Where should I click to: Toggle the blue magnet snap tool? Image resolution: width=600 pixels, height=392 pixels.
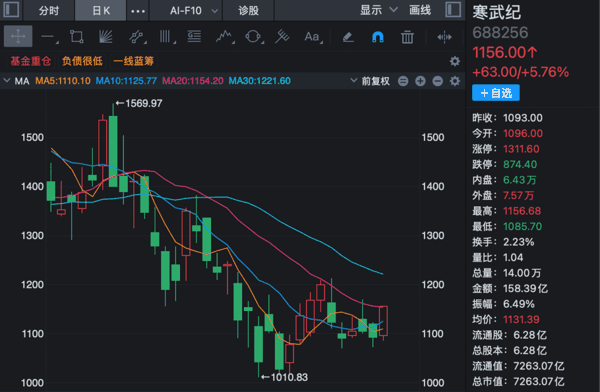pos(378,37)
